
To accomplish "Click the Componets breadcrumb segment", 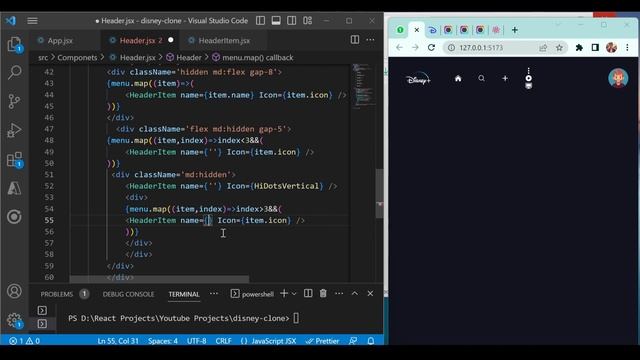I will click(77, 58).
